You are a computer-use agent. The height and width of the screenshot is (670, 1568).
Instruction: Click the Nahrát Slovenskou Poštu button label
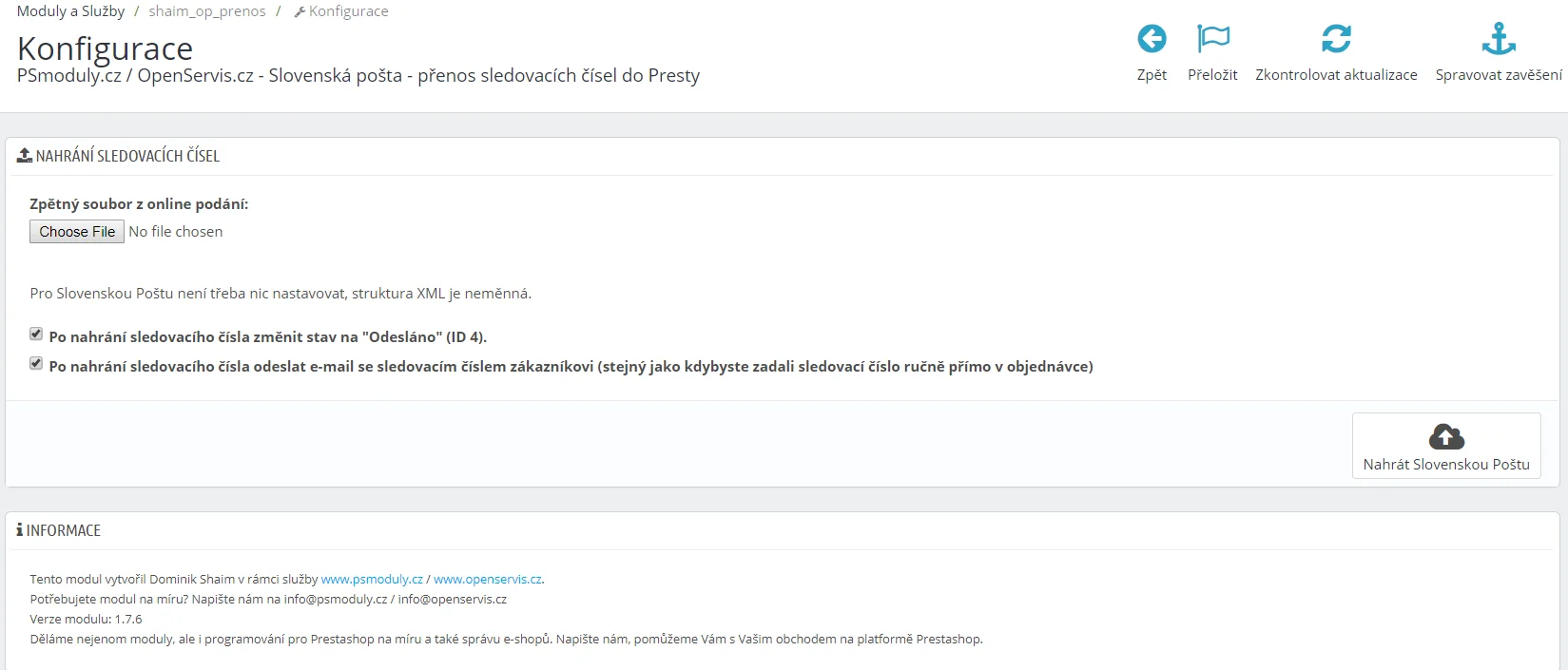(x=1446, y=465)
